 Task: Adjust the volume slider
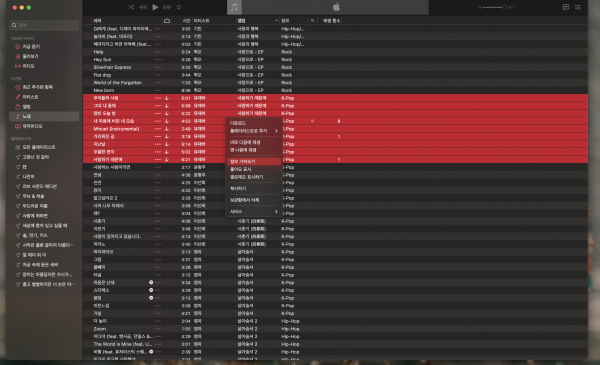pyautogui.click(x=496, y=7)
